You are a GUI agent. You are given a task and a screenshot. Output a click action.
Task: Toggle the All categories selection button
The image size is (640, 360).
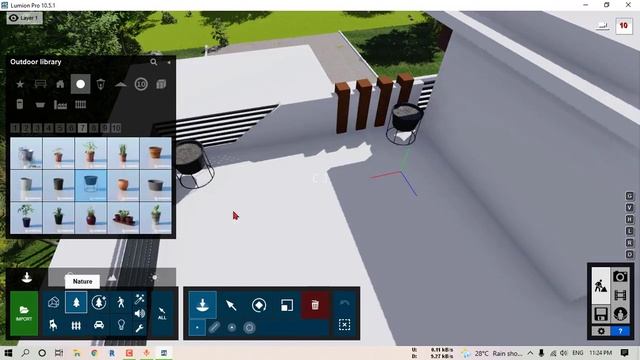[162, 313]
